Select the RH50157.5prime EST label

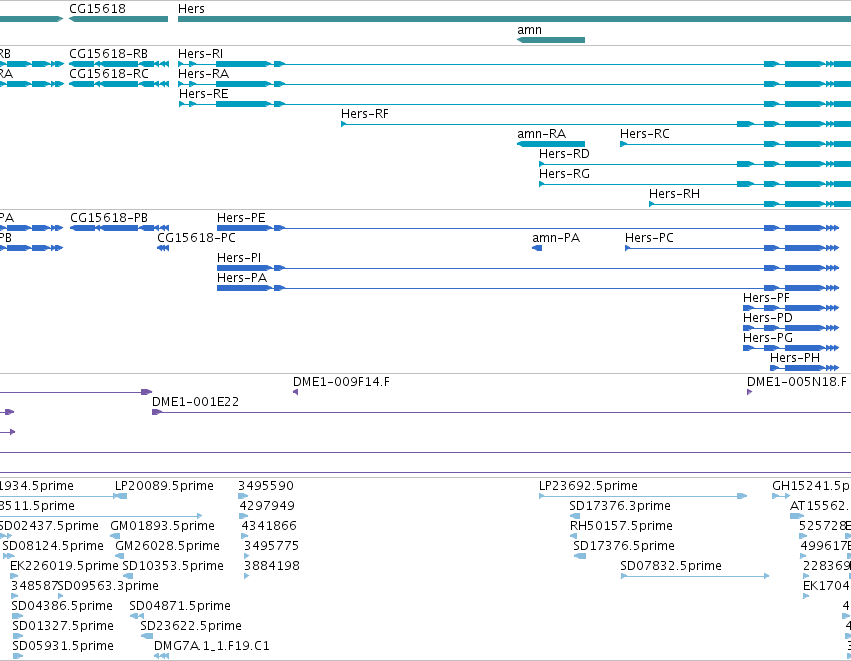coord(621,526)
